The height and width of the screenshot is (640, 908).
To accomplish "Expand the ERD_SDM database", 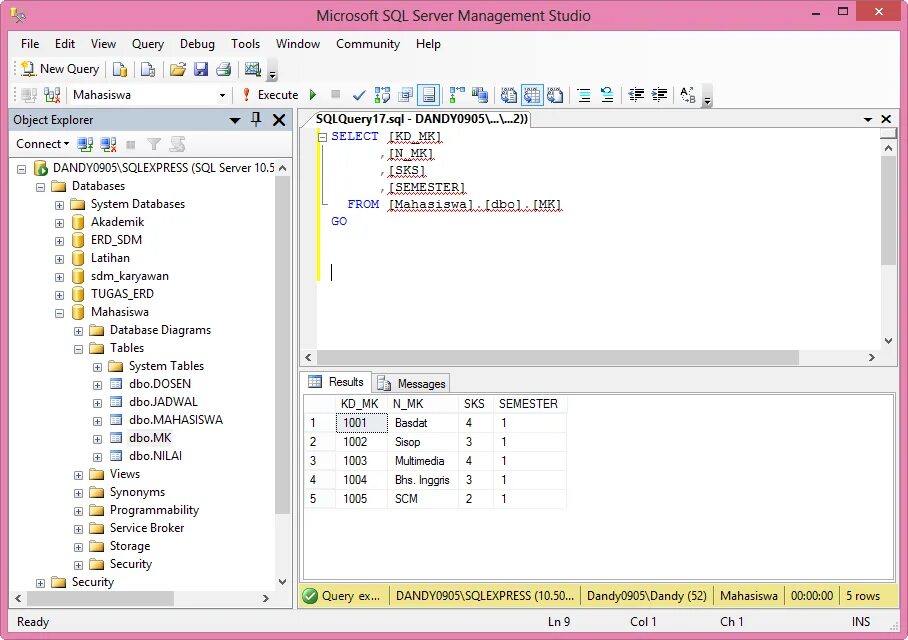I will [x=60, y=241].
